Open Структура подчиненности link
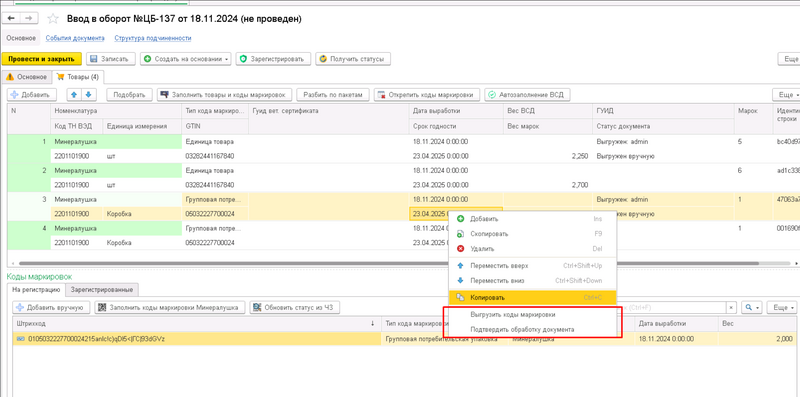800x397 pixels. [153, 38]
